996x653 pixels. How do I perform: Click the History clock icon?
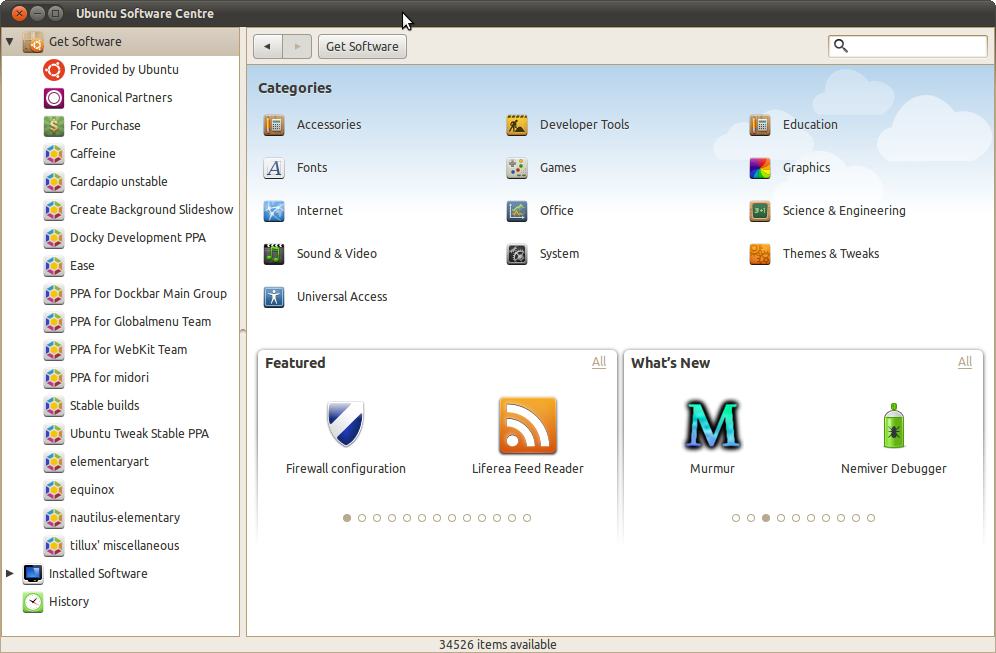[x=33, y=602]
